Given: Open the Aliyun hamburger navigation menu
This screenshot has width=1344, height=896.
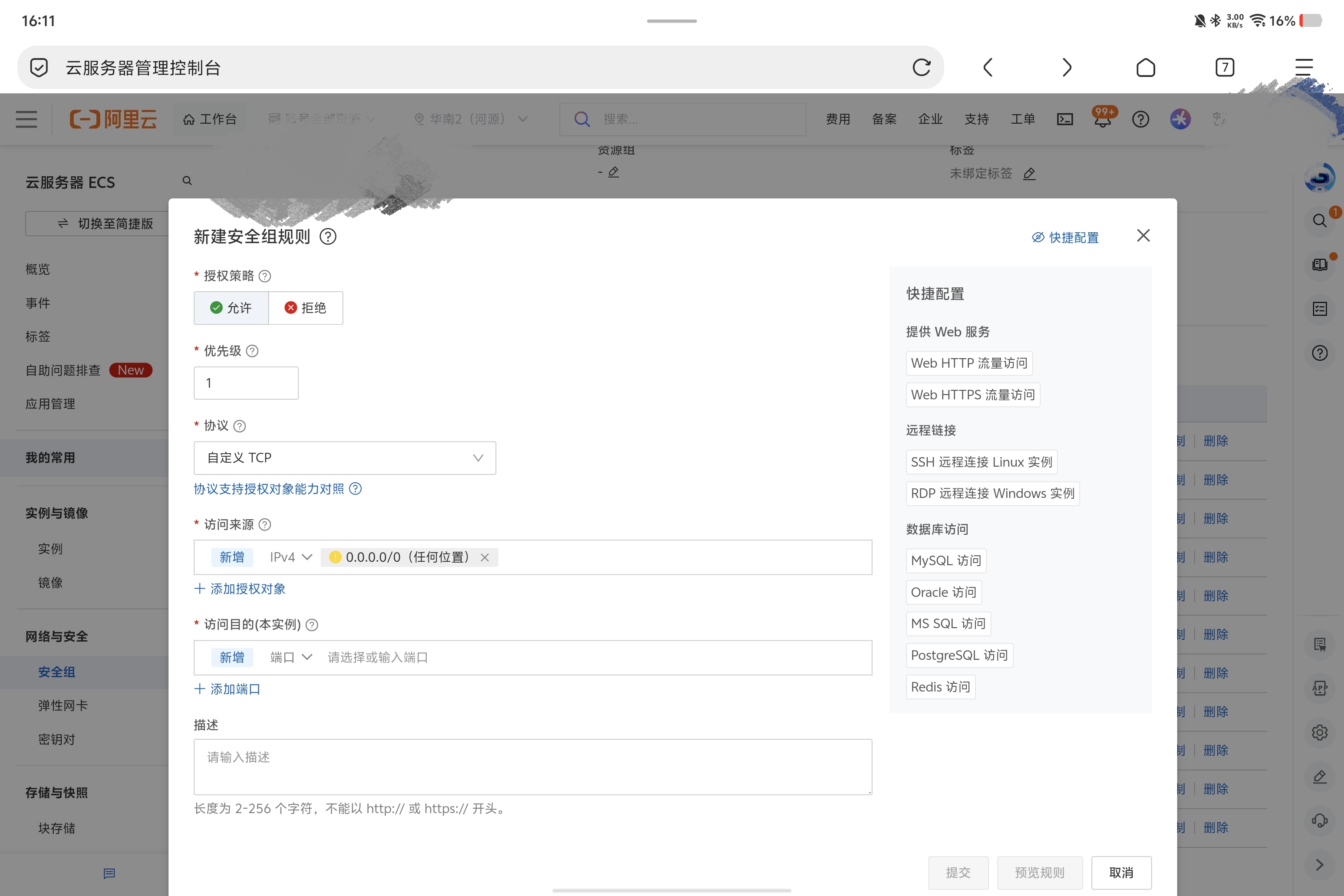Looking at the screenshot, I should point(26,119).
